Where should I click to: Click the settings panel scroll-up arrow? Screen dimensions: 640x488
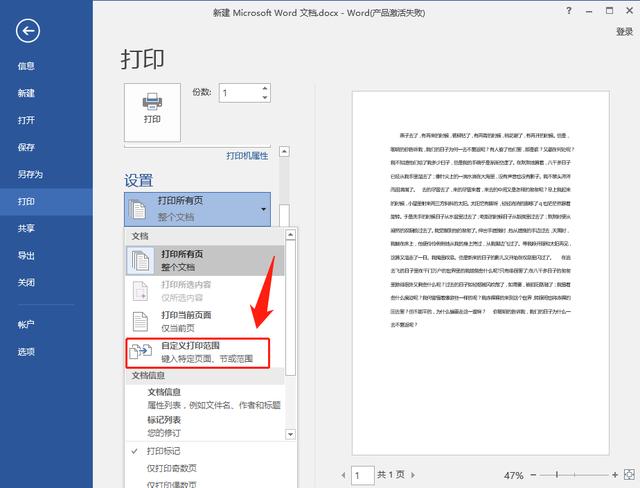coord(284,152)
